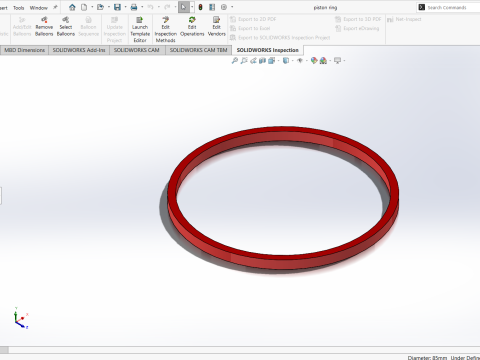Toggle the Select cursor tool

[x=184, y=7]
